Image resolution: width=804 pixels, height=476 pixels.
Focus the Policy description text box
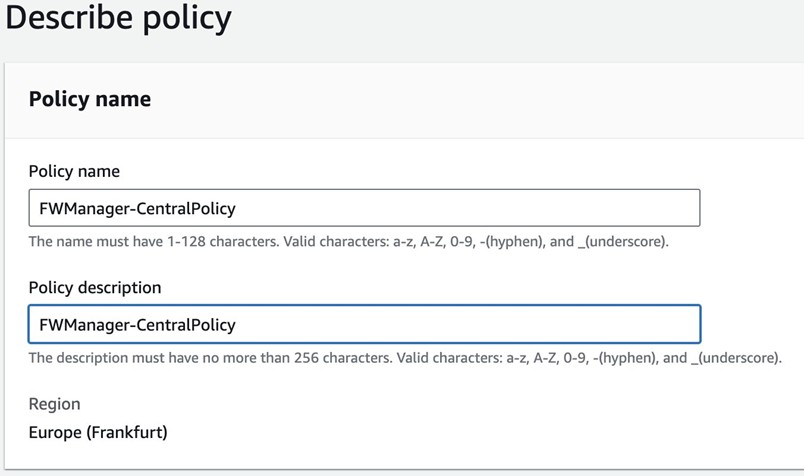(364, 324)
